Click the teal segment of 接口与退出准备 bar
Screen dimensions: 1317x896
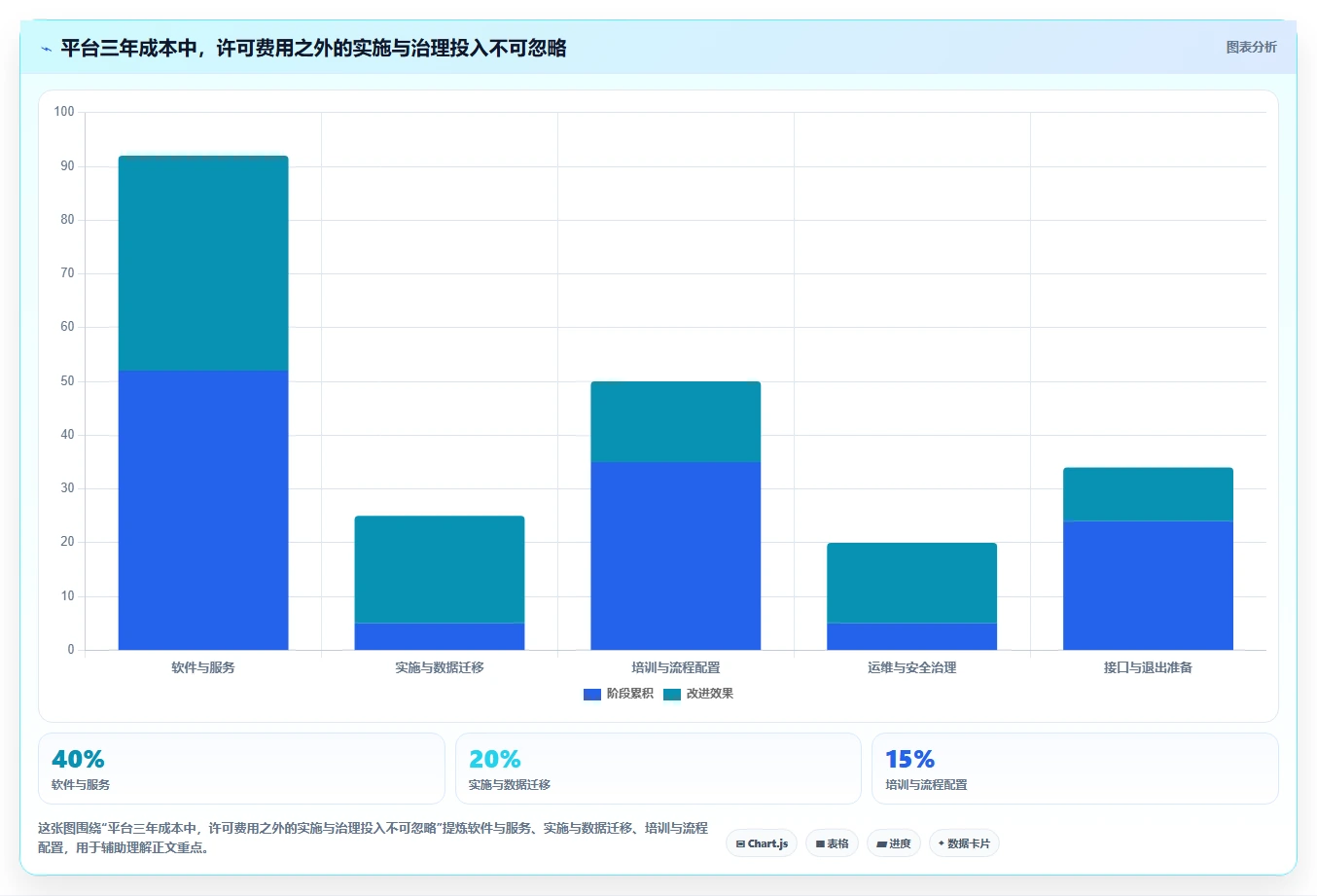[x=1149, y=494]
